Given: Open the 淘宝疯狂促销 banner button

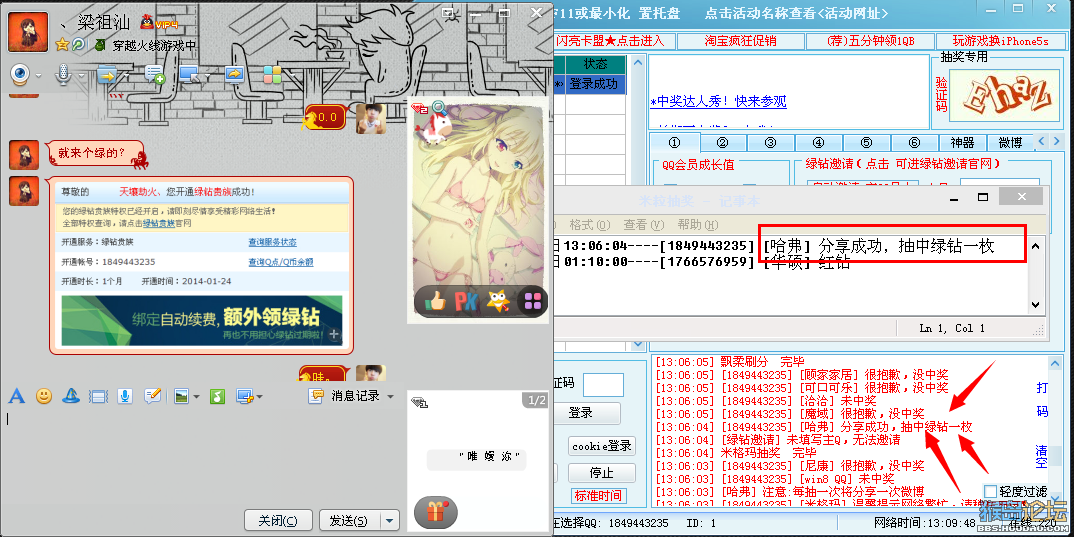Looking at the screenshot, I should [740, 41].
